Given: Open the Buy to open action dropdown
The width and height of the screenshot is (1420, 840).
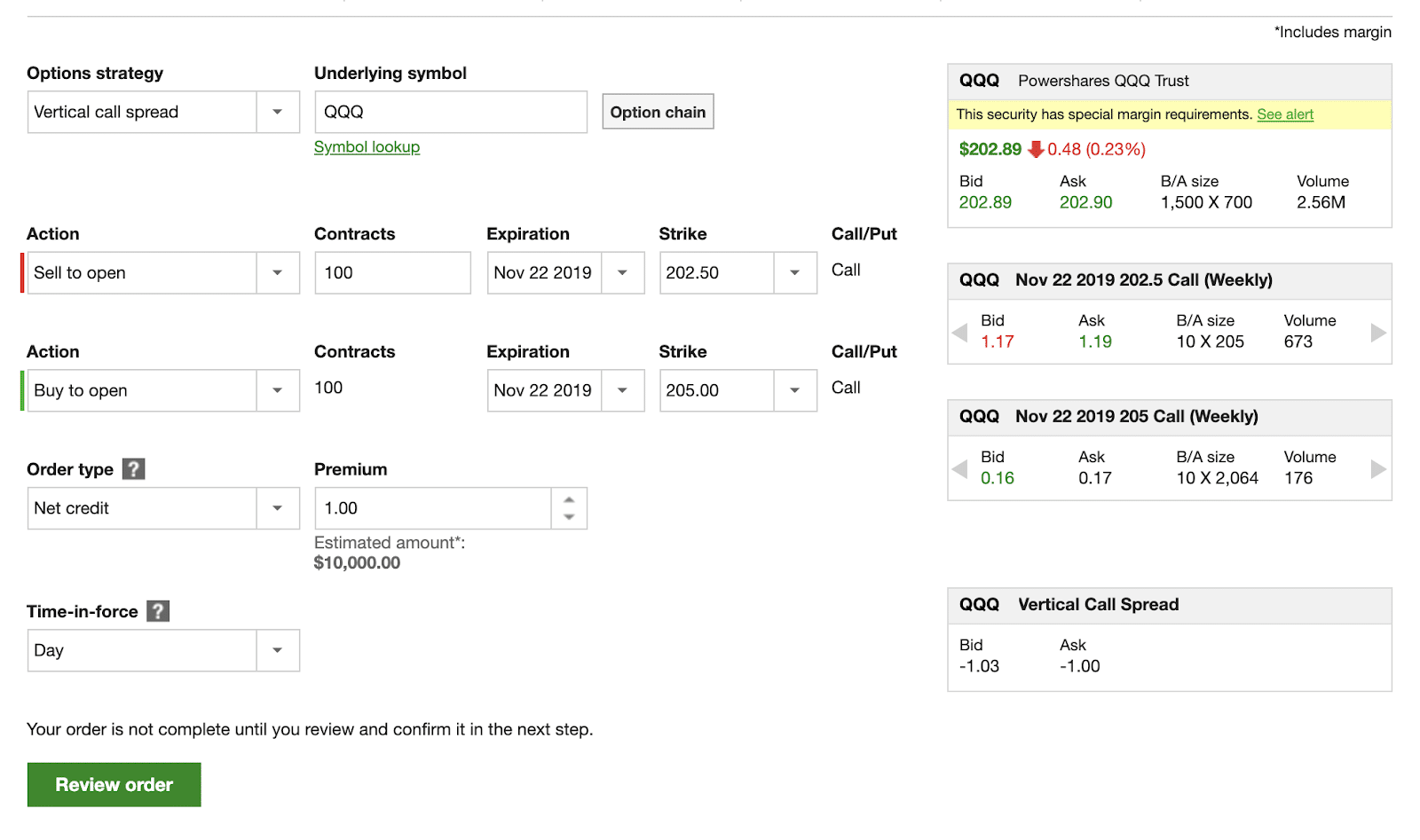Looking at the screenshot, I should pos(163,390).
